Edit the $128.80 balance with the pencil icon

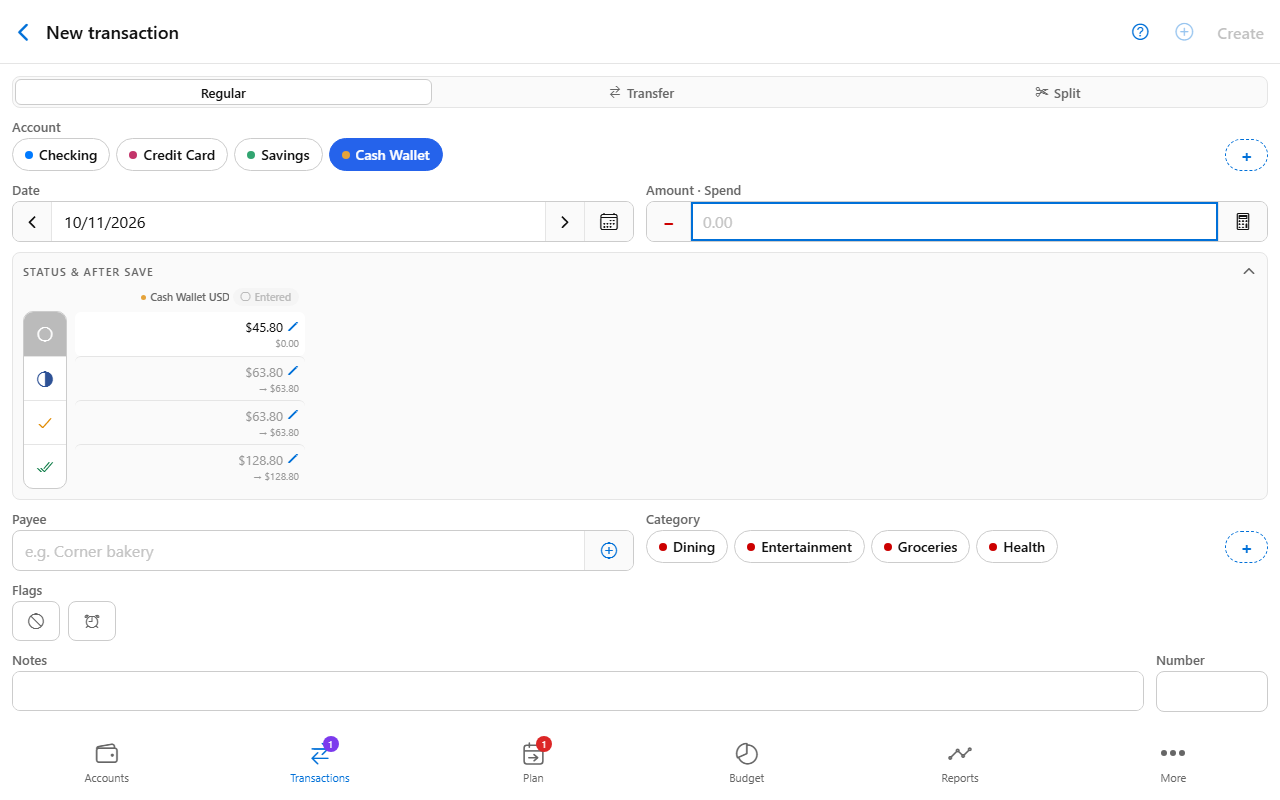pos(293,460)
